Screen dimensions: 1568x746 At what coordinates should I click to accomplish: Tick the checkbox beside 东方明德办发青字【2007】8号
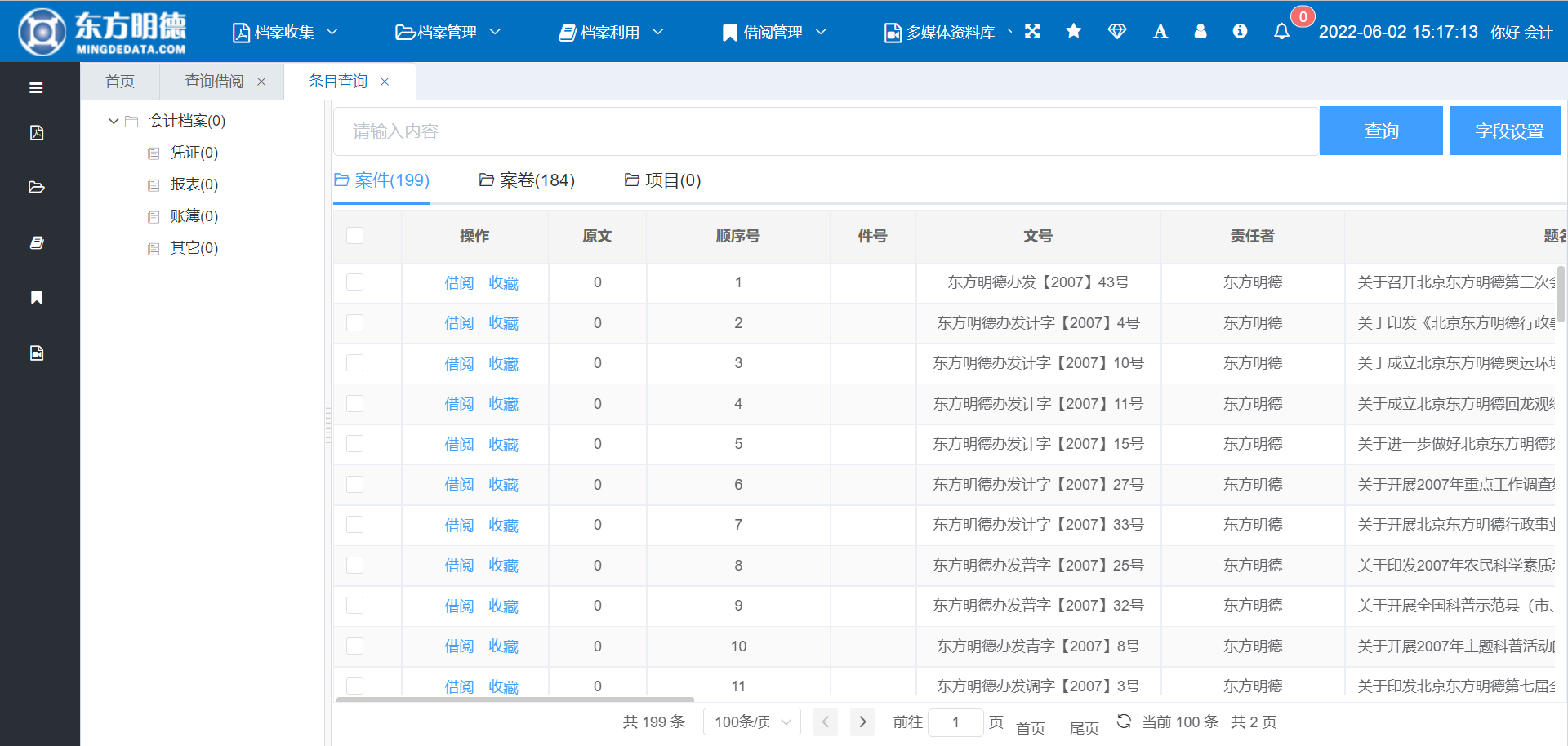click(x=354, y=646)
